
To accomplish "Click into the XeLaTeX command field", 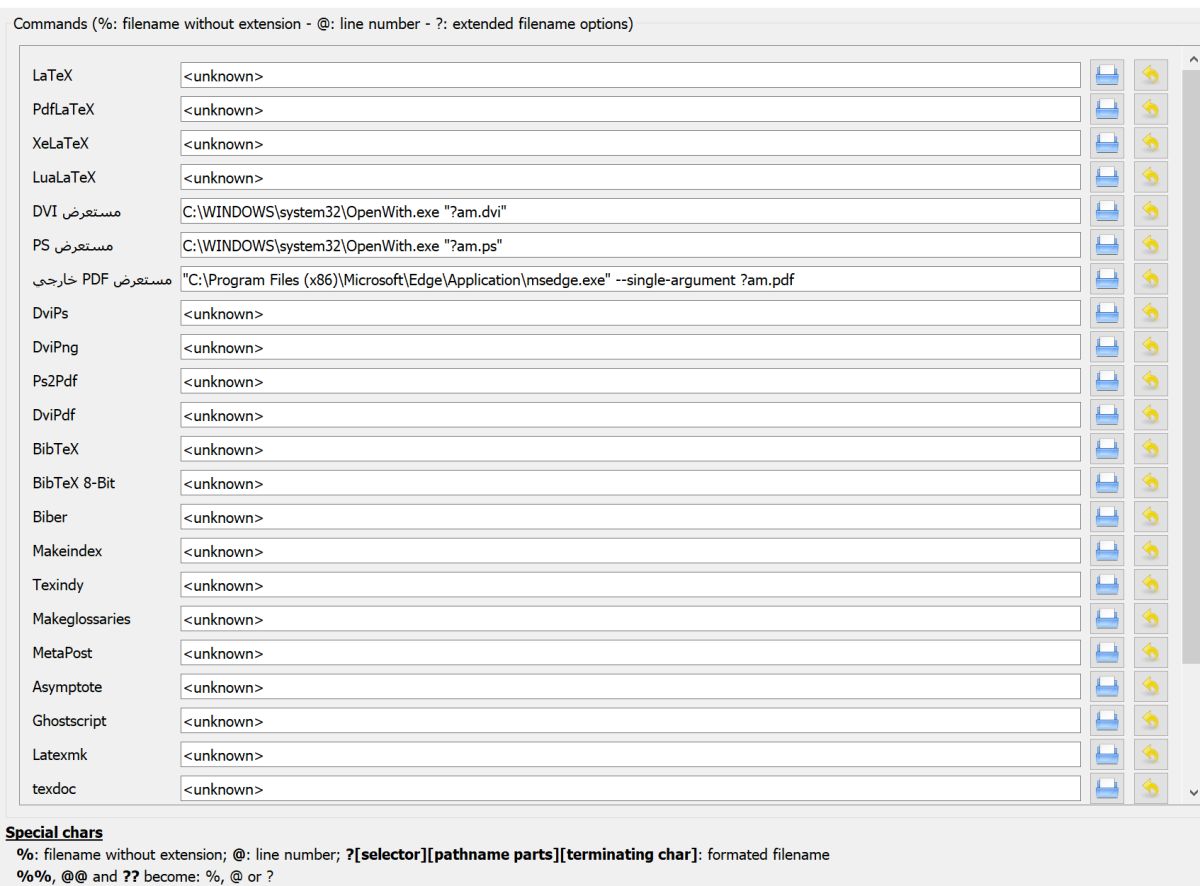I will pos(631,143).
